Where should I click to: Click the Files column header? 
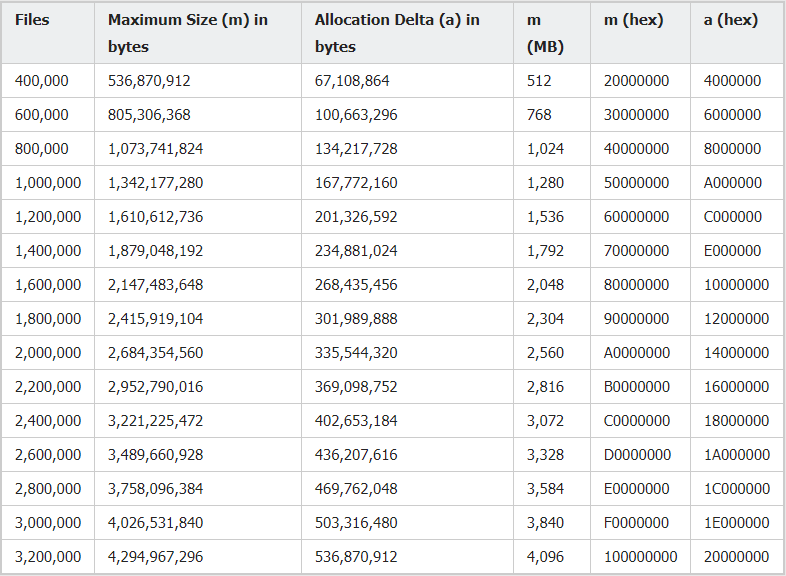click(x=32, y=20)
